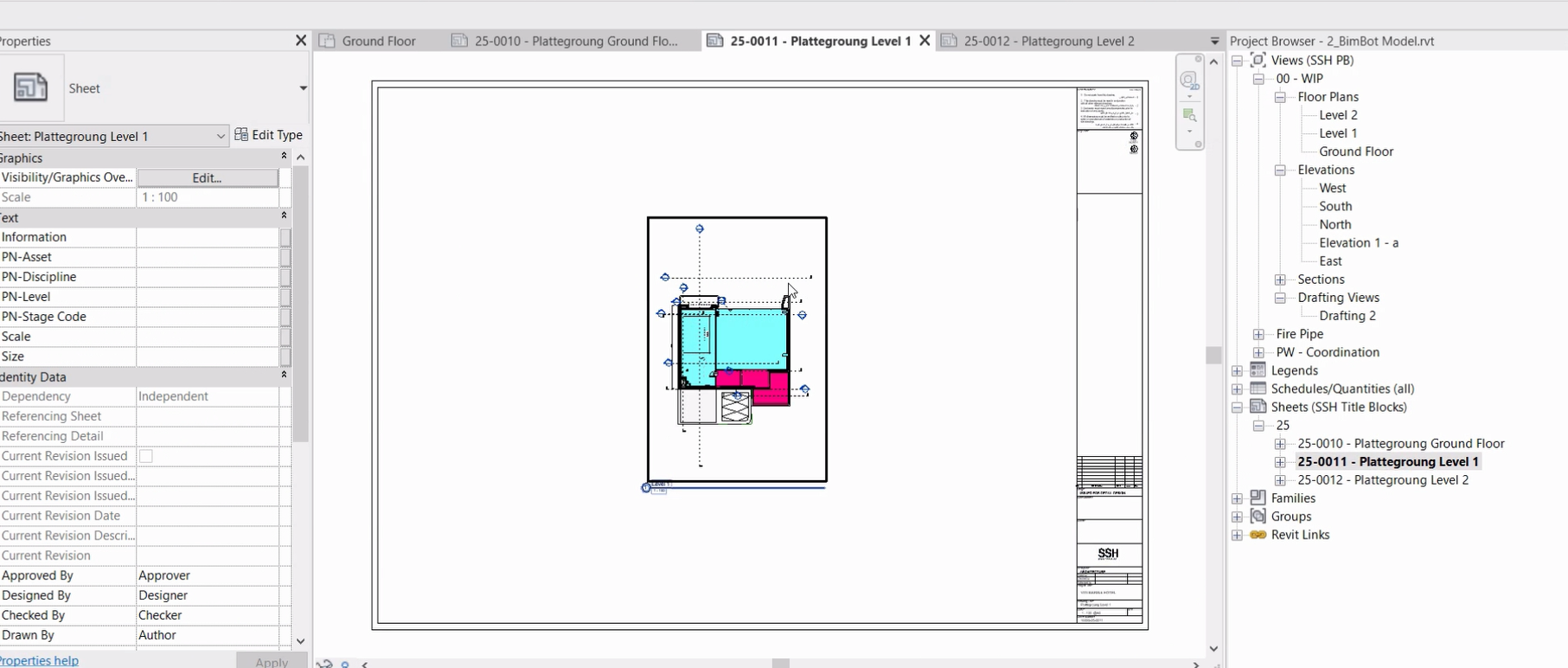Close the 25-0011 Plattegroung Level 1 tab
This screenshot has height=668, width=1568.
[925, 41]
